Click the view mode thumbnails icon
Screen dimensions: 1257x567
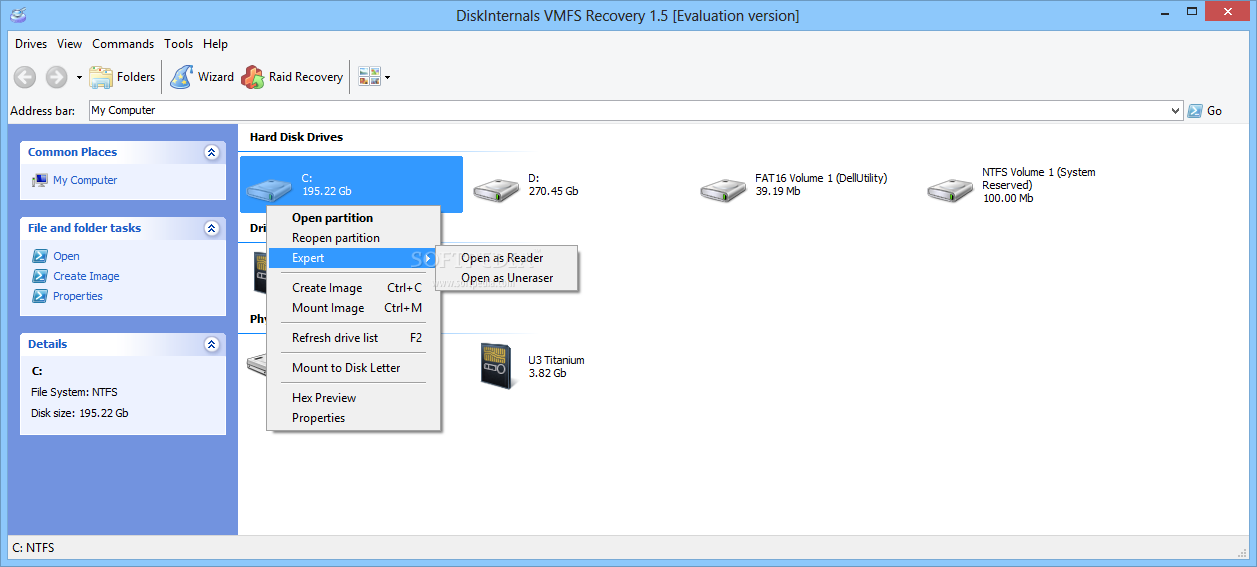369,77
